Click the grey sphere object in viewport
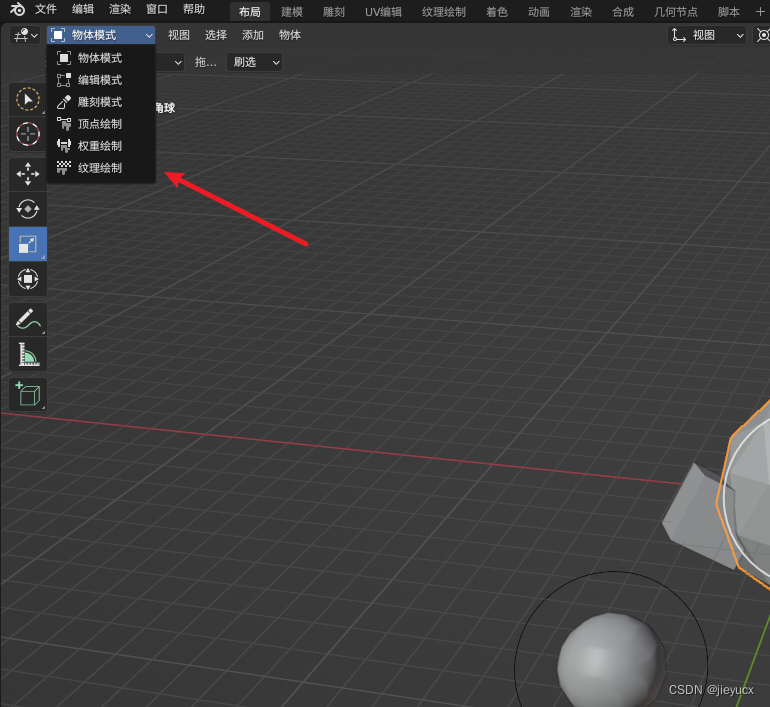 click(611, 660)
